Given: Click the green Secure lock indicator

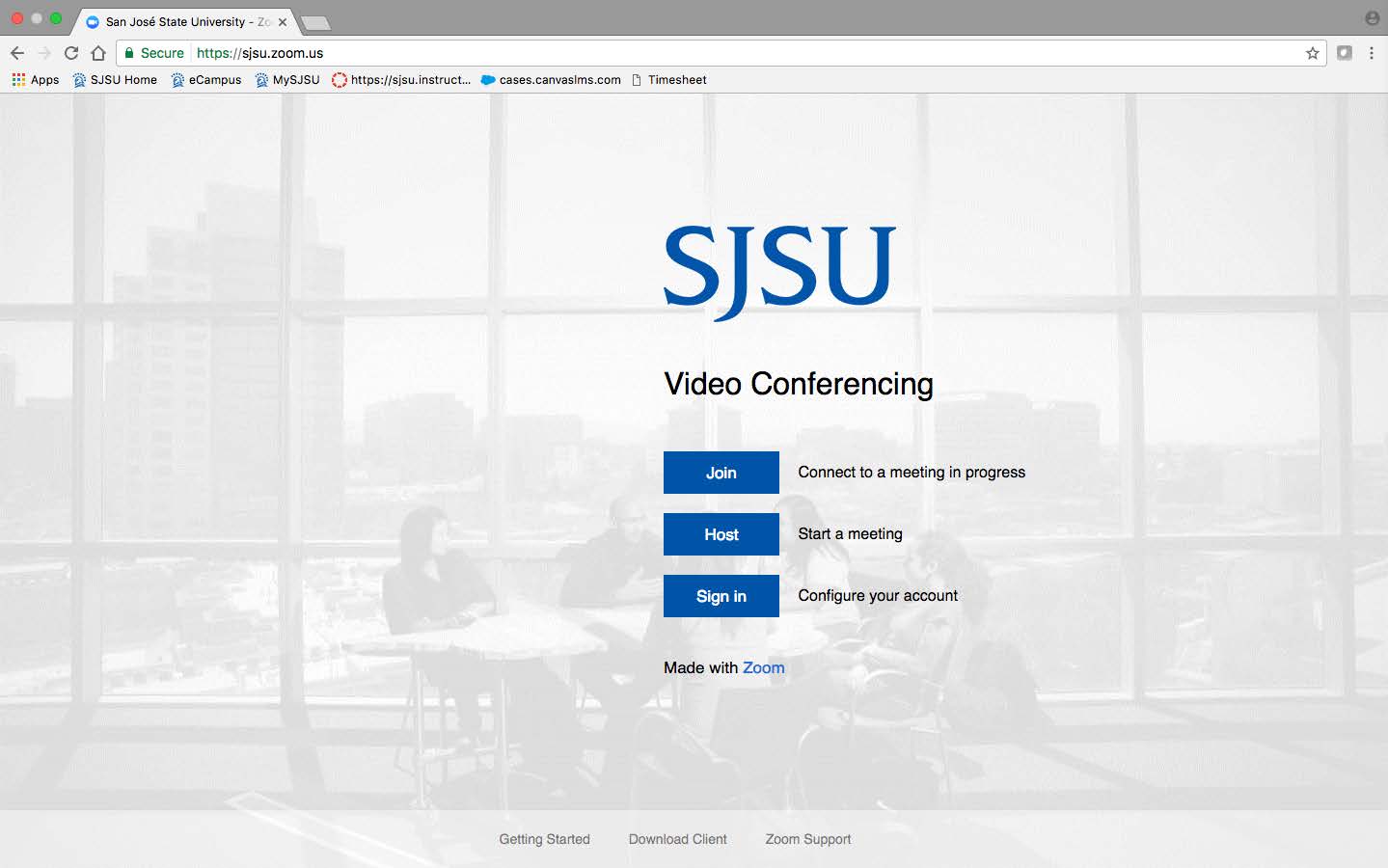Looking at the screenshot, I should tap(154, 53).
